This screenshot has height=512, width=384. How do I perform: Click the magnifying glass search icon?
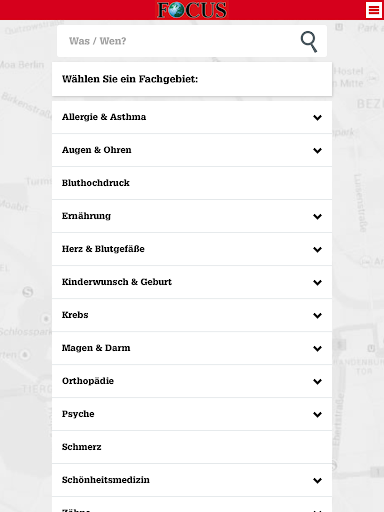coord(309,42)
